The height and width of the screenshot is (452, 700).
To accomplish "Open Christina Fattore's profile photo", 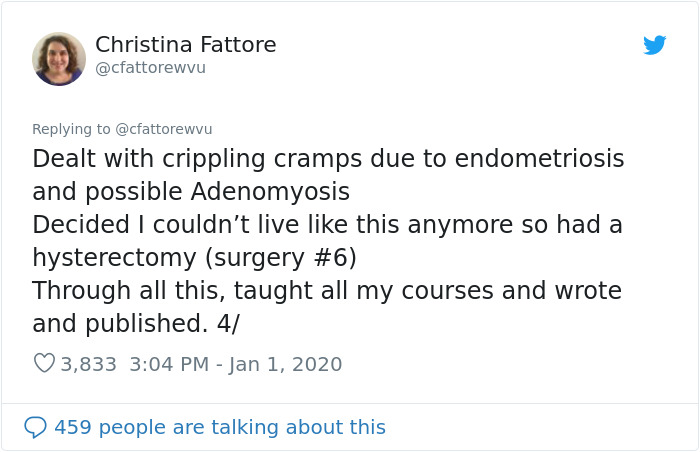I will click(x=58, y=58).
